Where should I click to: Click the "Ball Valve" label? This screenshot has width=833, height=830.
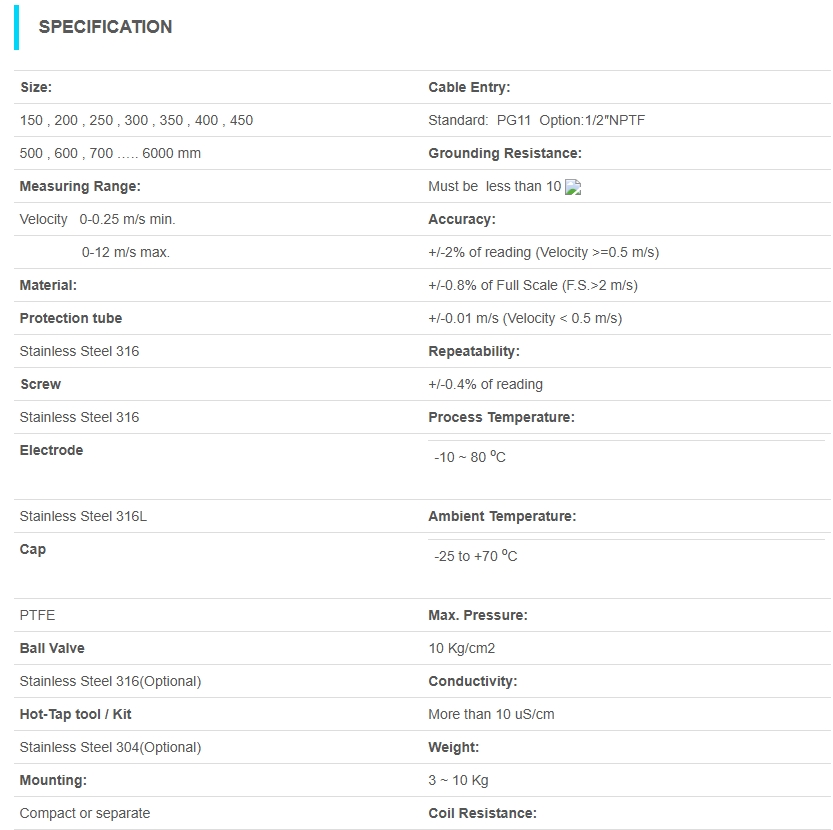pos(52,648)
